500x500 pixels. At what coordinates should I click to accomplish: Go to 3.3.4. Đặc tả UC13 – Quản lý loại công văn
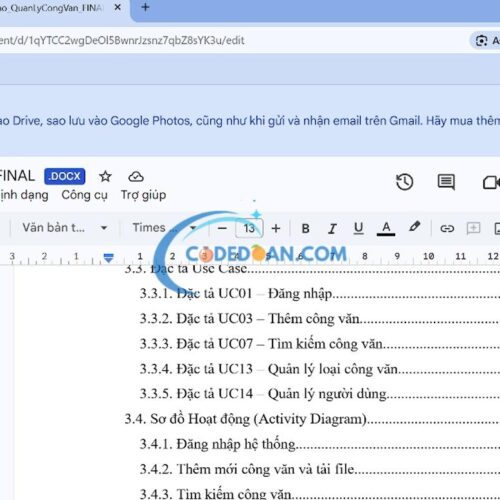tap(269, 369)
